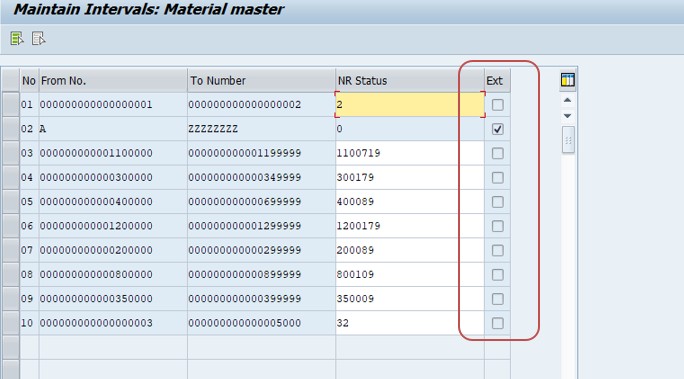Click the scroll down arrow

pos(568,116)
